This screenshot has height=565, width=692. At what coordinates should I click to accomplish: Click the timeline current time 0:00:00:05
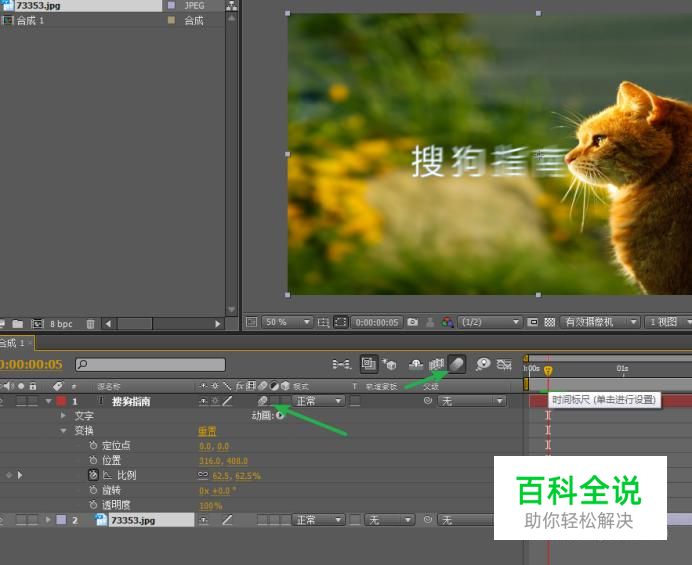coord(31,364)
